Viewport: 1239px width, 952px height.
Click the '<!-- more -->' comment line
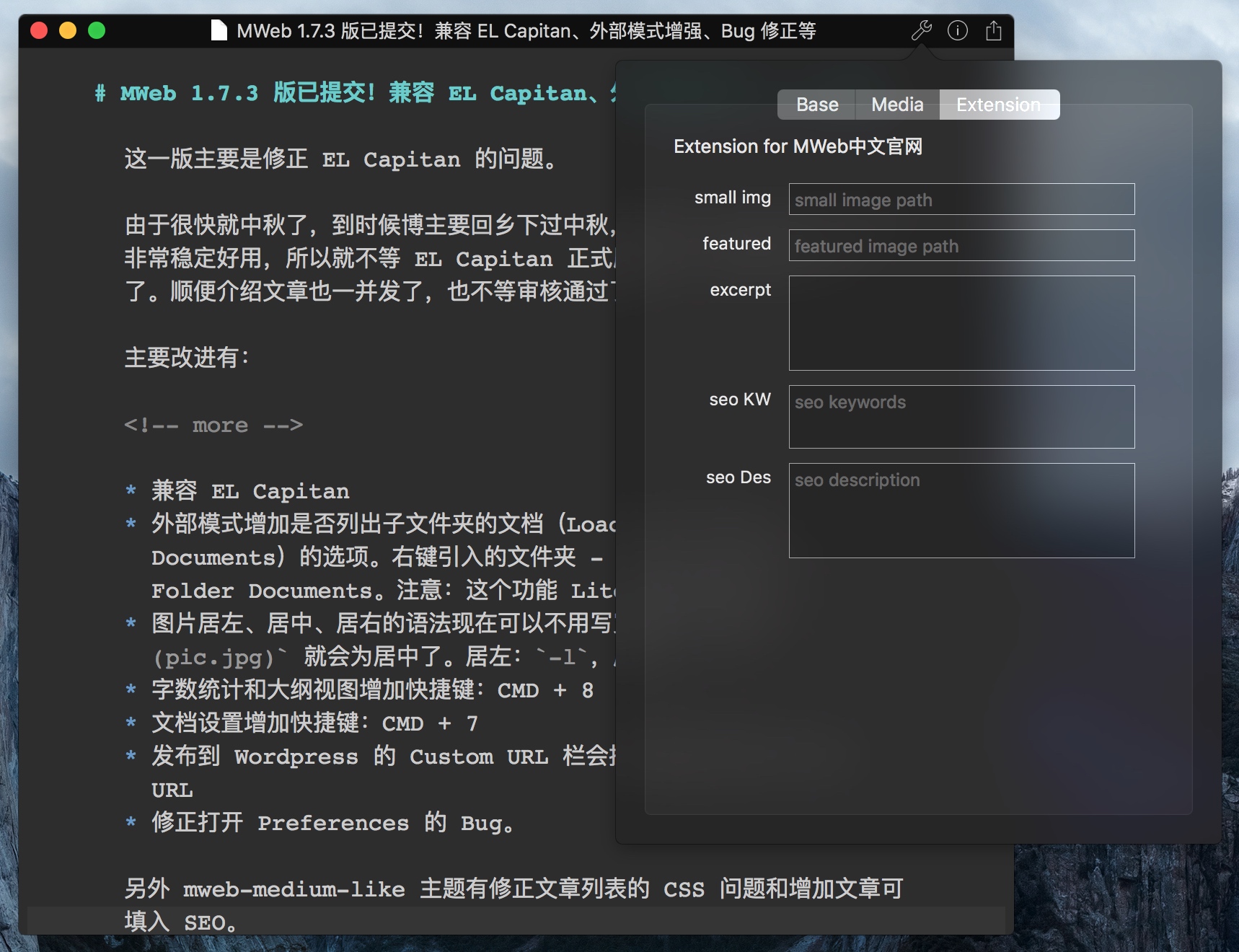[x=213, y=425]
